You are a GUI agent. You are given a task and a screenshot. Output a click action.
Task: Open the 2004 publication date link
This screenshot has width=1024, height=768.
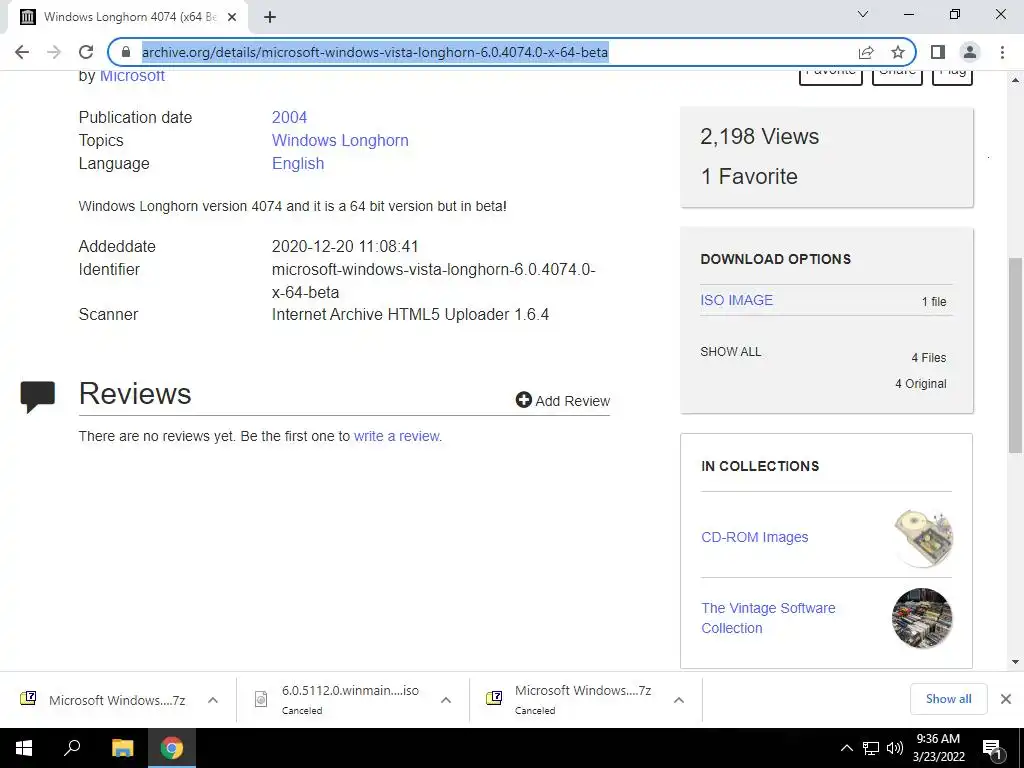pyautogui.click(x=289, y=118)
